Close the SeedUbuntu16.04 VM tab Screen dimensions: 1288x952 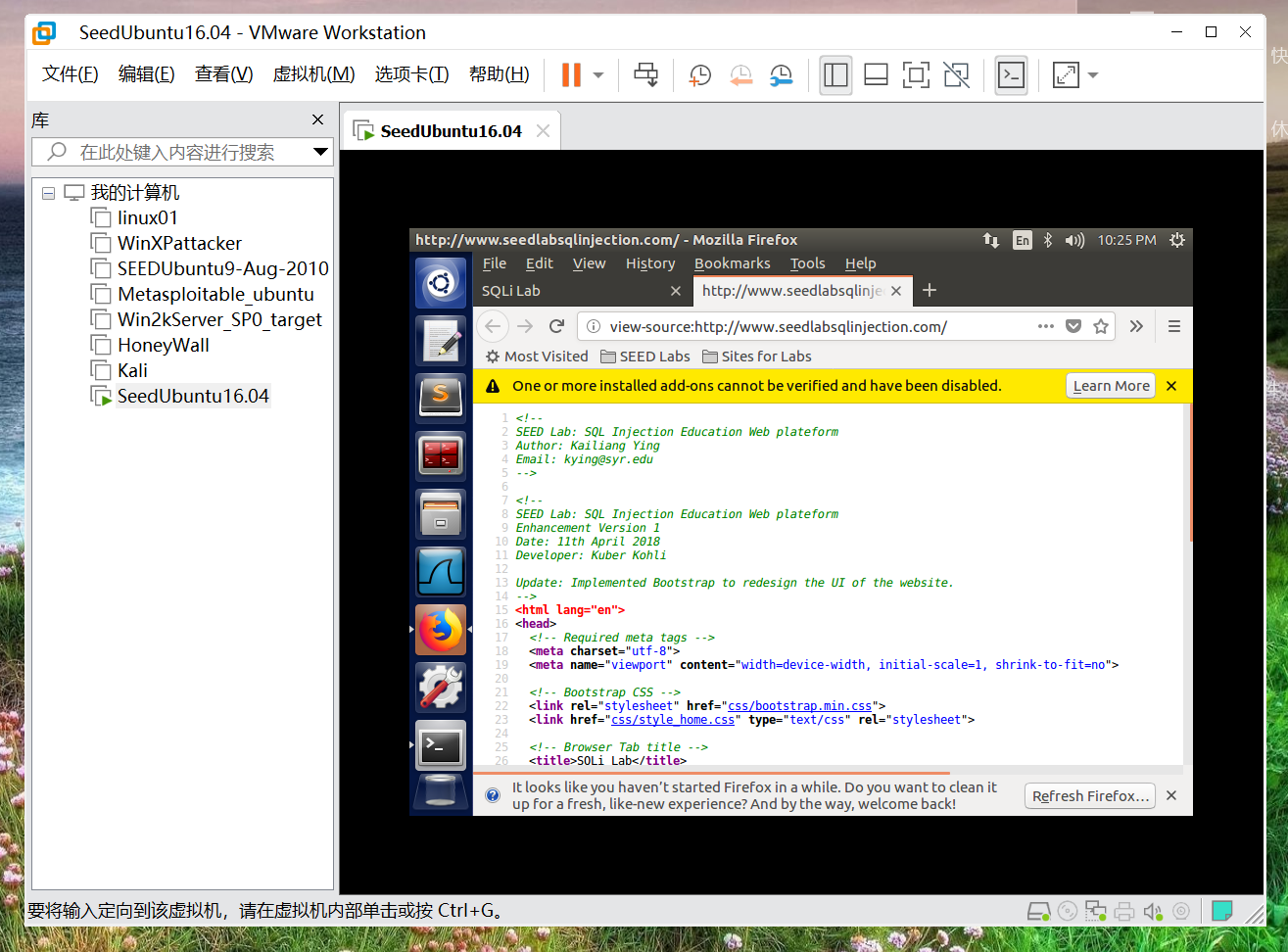tap(544, 131)
